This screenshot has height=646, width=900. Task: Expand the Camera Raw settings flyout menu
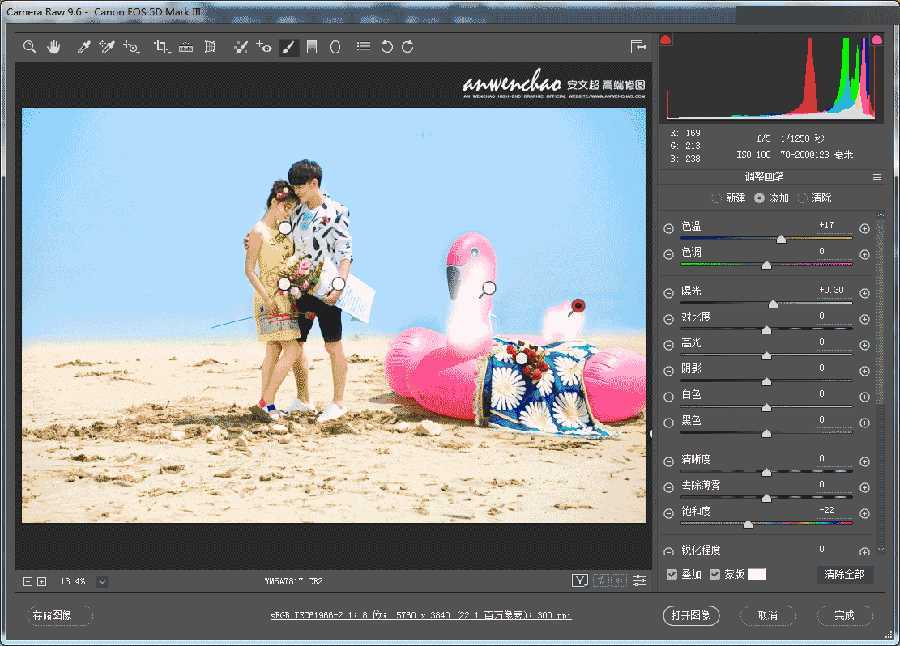[x=876, y=177]
